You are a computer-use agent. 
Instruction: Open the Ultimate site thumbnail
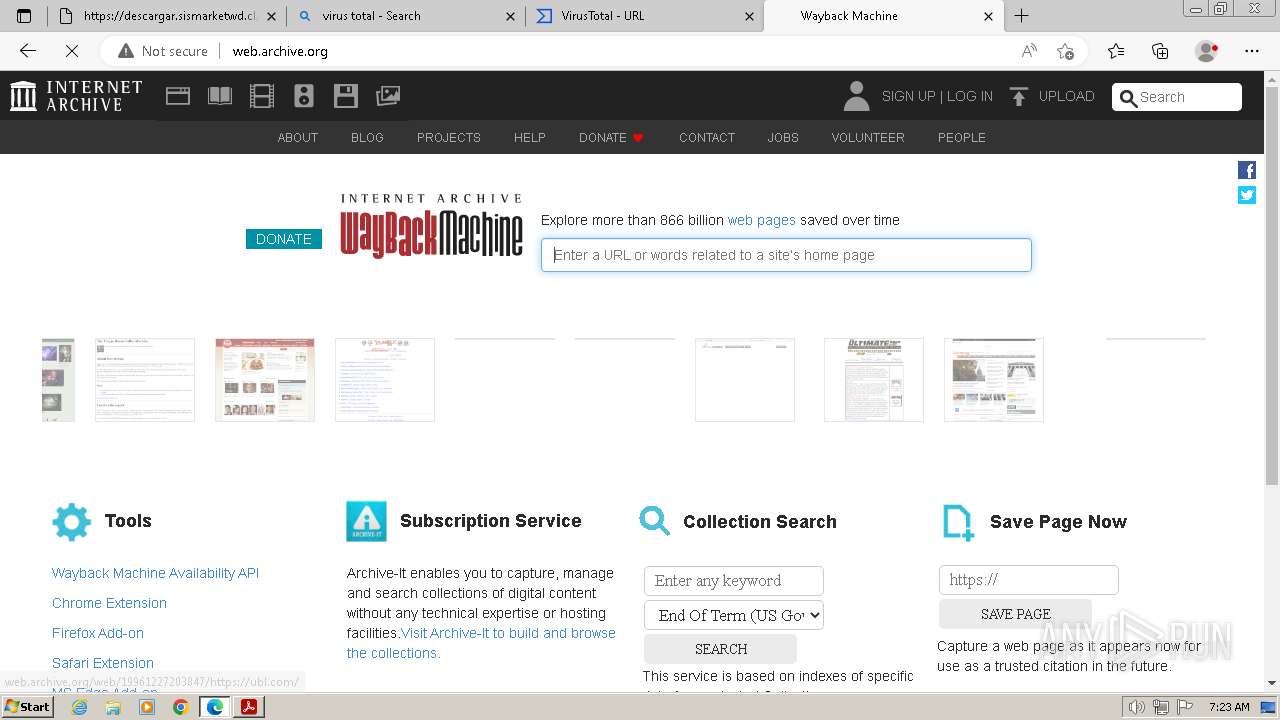pyautogui.click(x=874, y=379)
